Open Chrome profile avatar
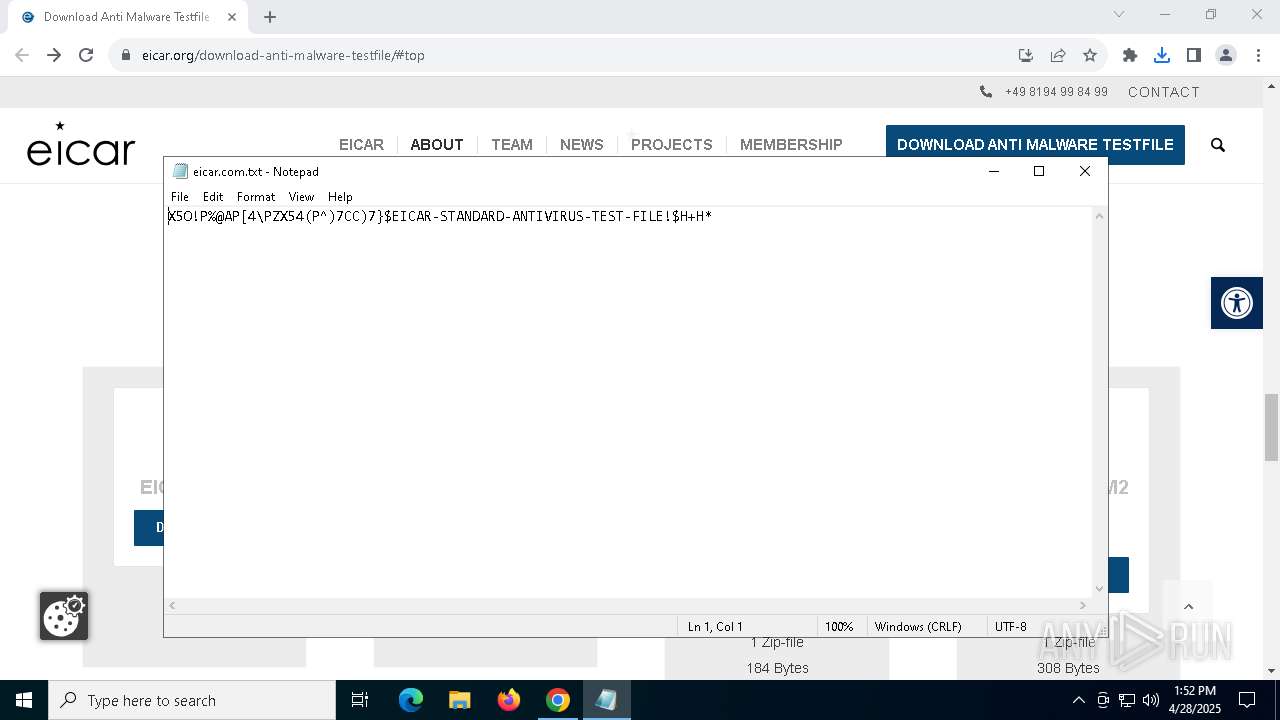This screenshot has height=720, width=1280. coord(1226,55)
